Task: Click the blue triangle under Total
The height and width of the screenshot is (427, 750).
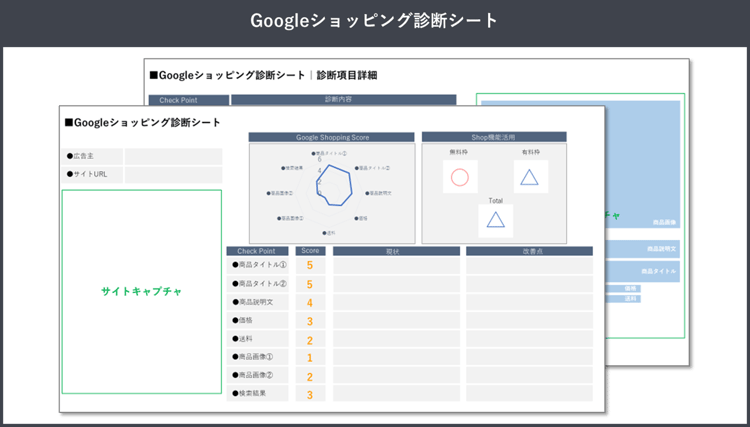Action: point(496,220)
